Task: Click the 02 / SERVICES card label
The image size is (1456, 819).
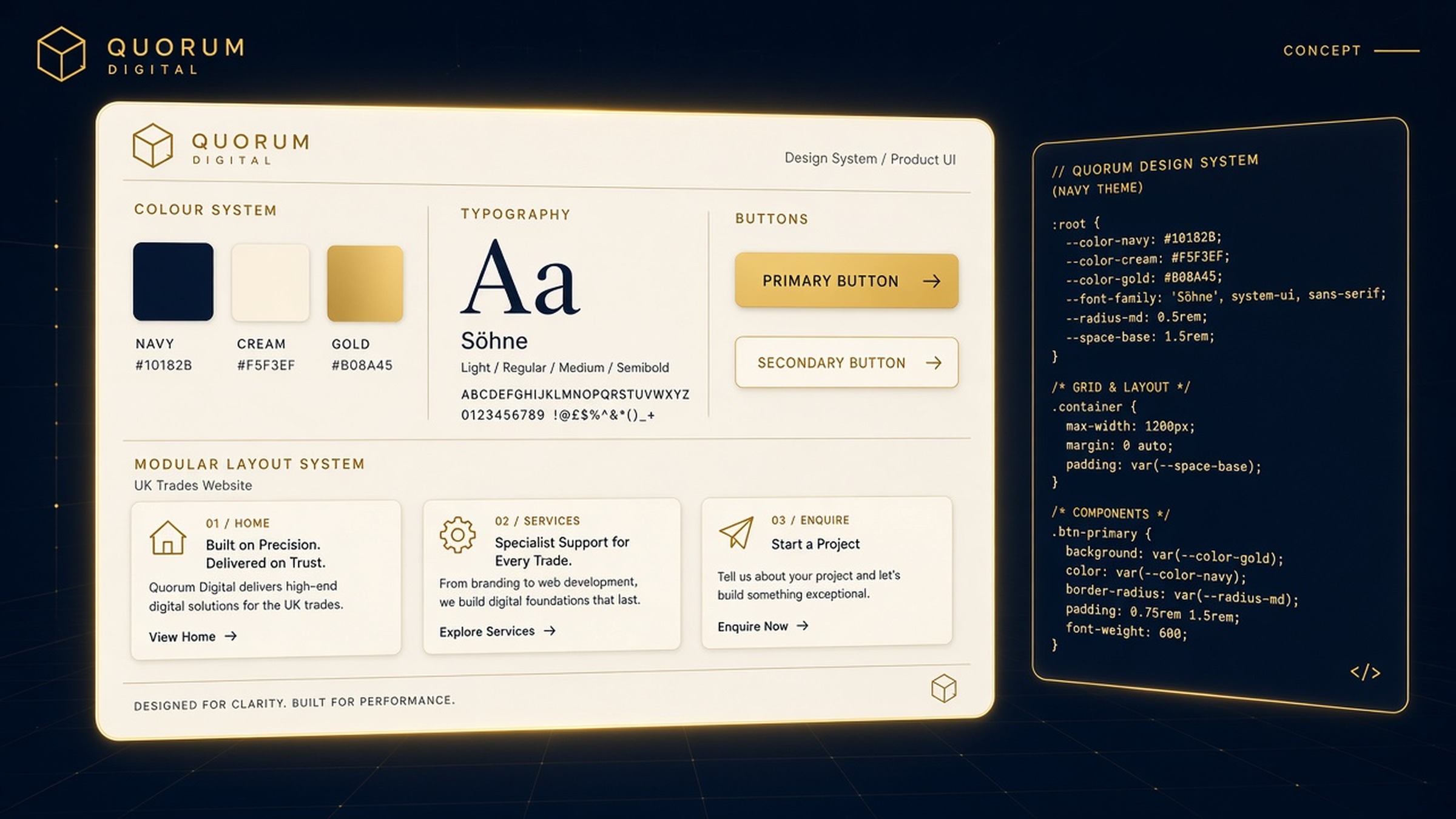Action: (538, 521)
